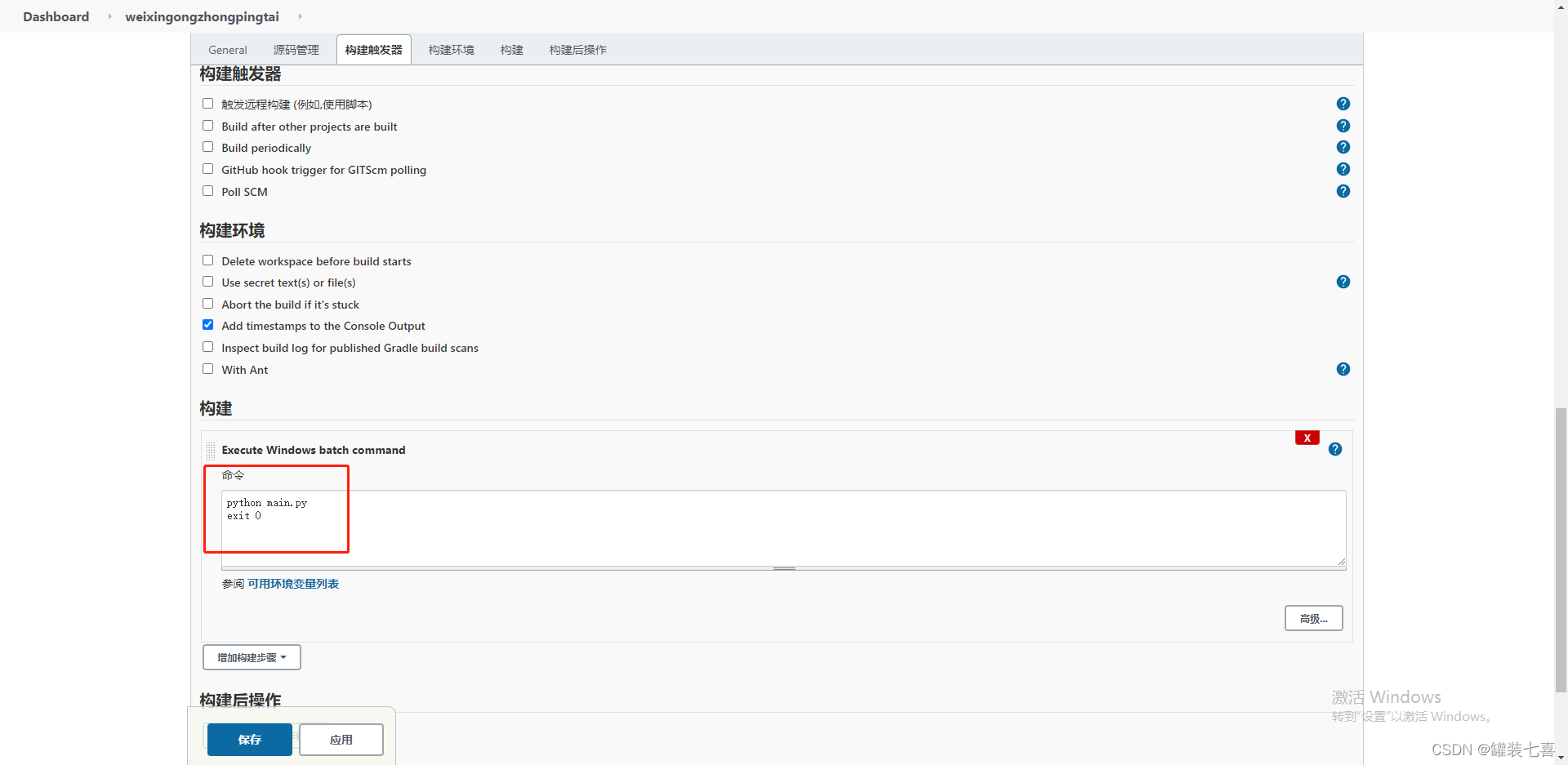Click inside the batch command textarea
This screenshot has width=1568, height=765.
click(x=783, y=528)
